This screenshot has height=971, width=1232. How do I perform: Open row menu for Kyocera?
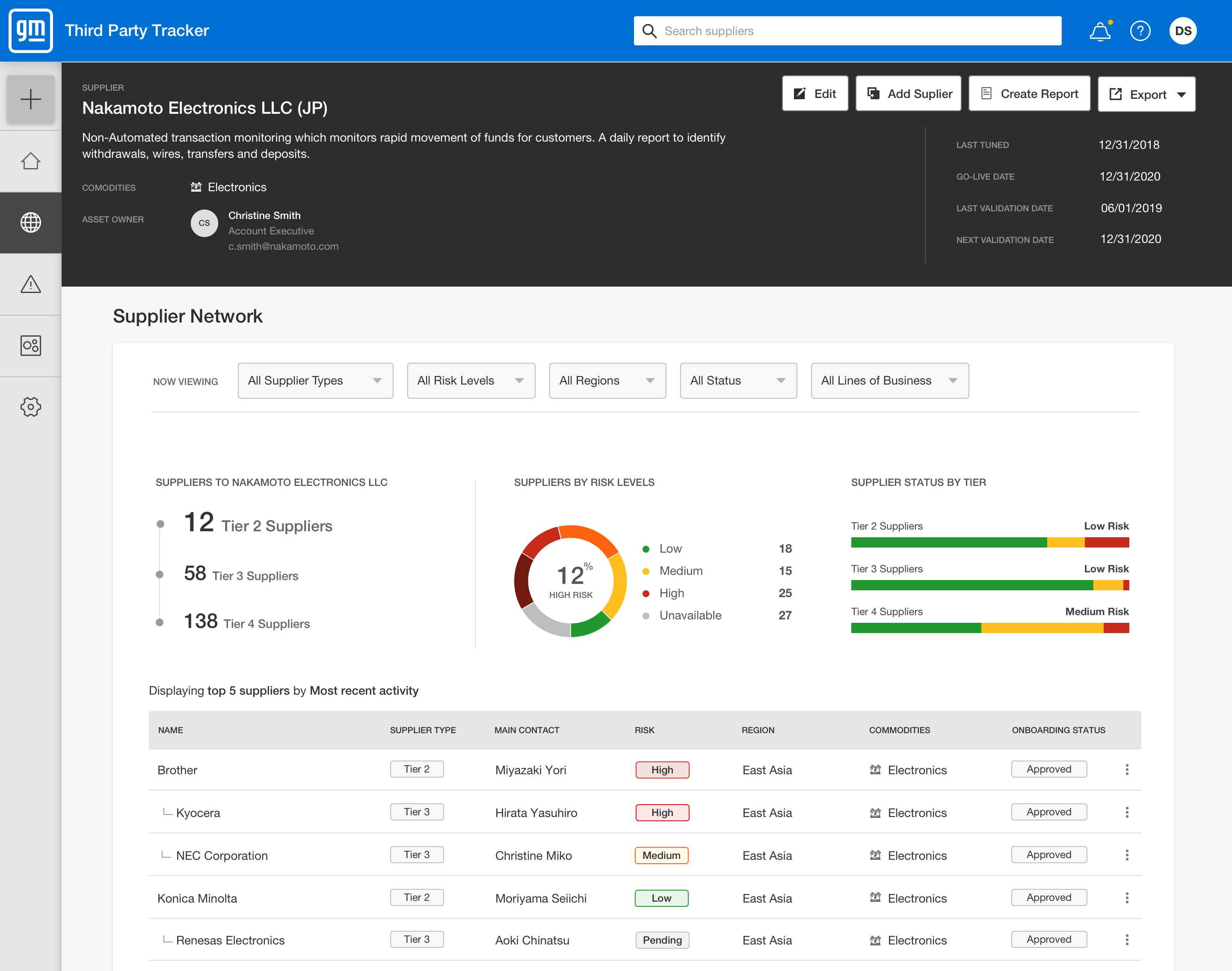tap(1126, 812)
